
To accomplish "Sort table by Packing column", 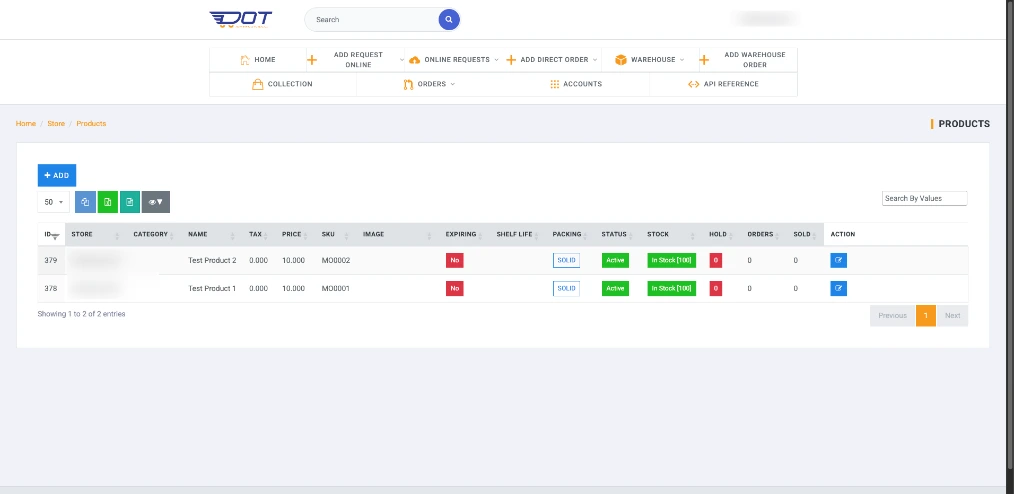I will point(570,234).
